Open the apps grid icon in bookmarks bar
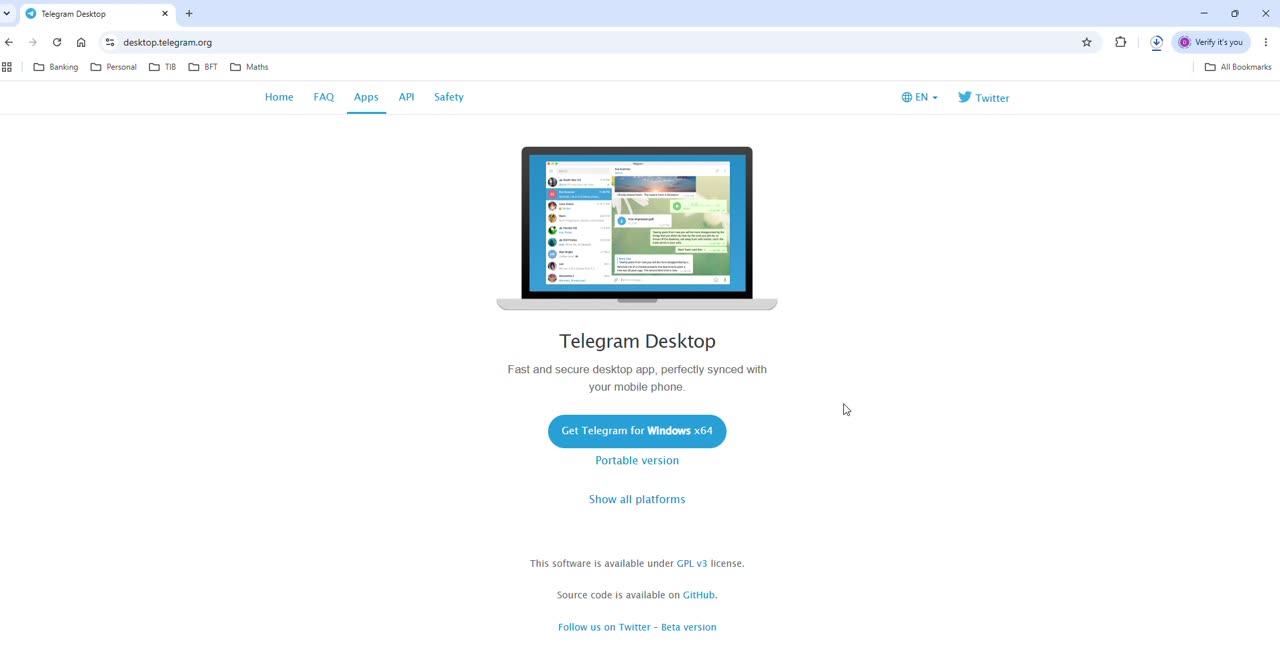1280x662 pixels. pos(7,67)
